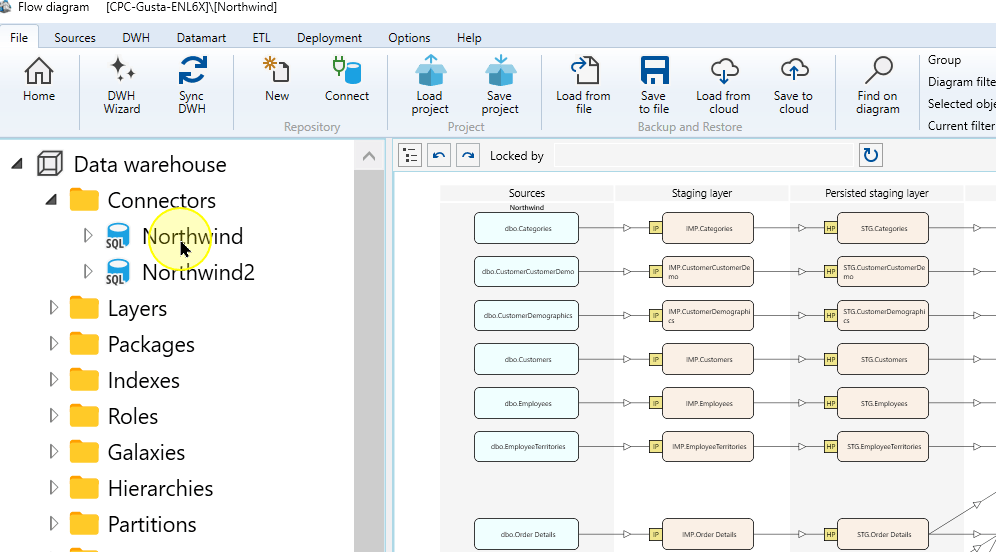Select Load from cloud
The height and width of the screenshot is (552, 996).
click(x=723, y=86)
